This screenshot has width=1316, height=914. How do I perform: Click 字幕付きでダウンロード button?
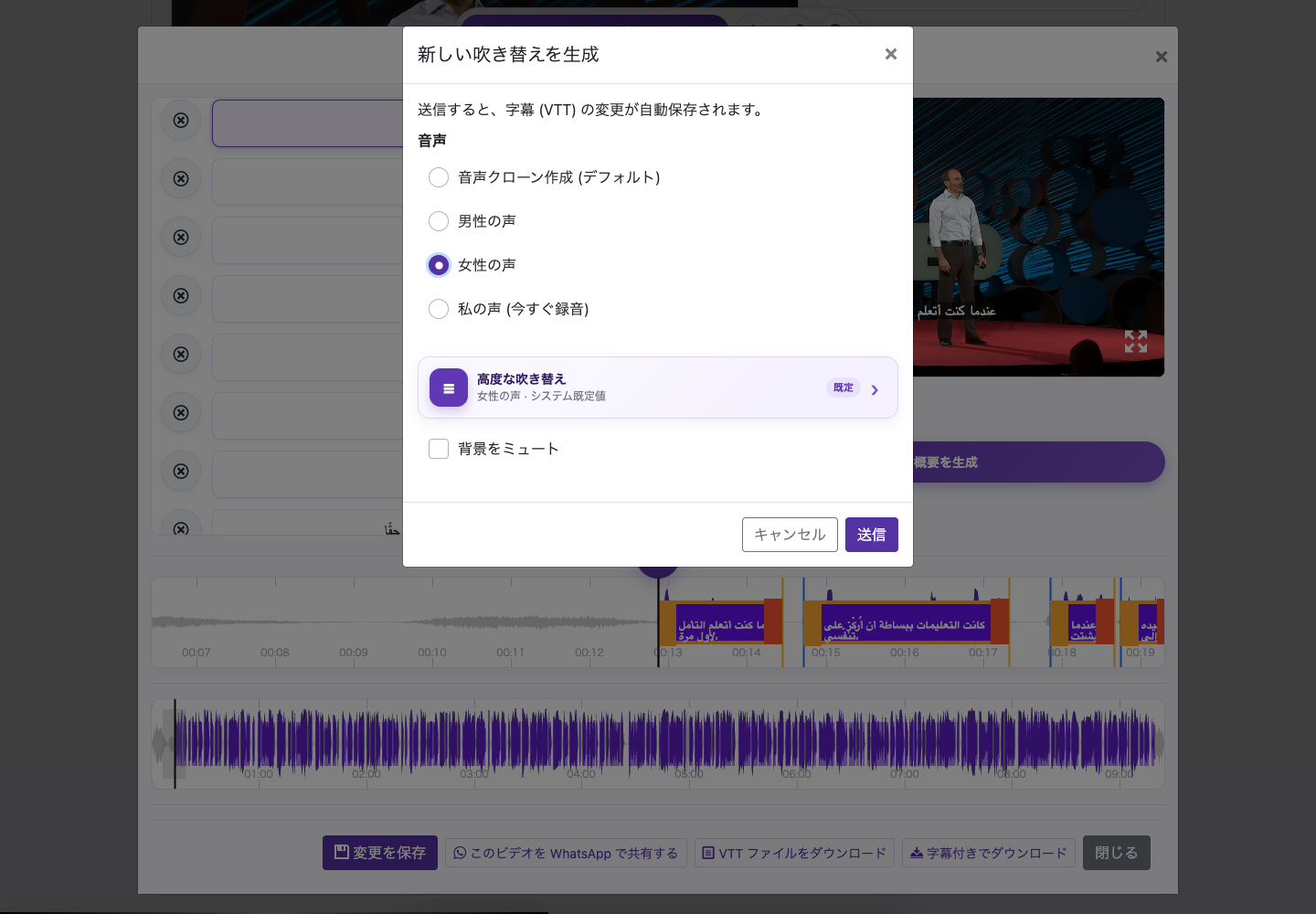(x=989, y=853)
